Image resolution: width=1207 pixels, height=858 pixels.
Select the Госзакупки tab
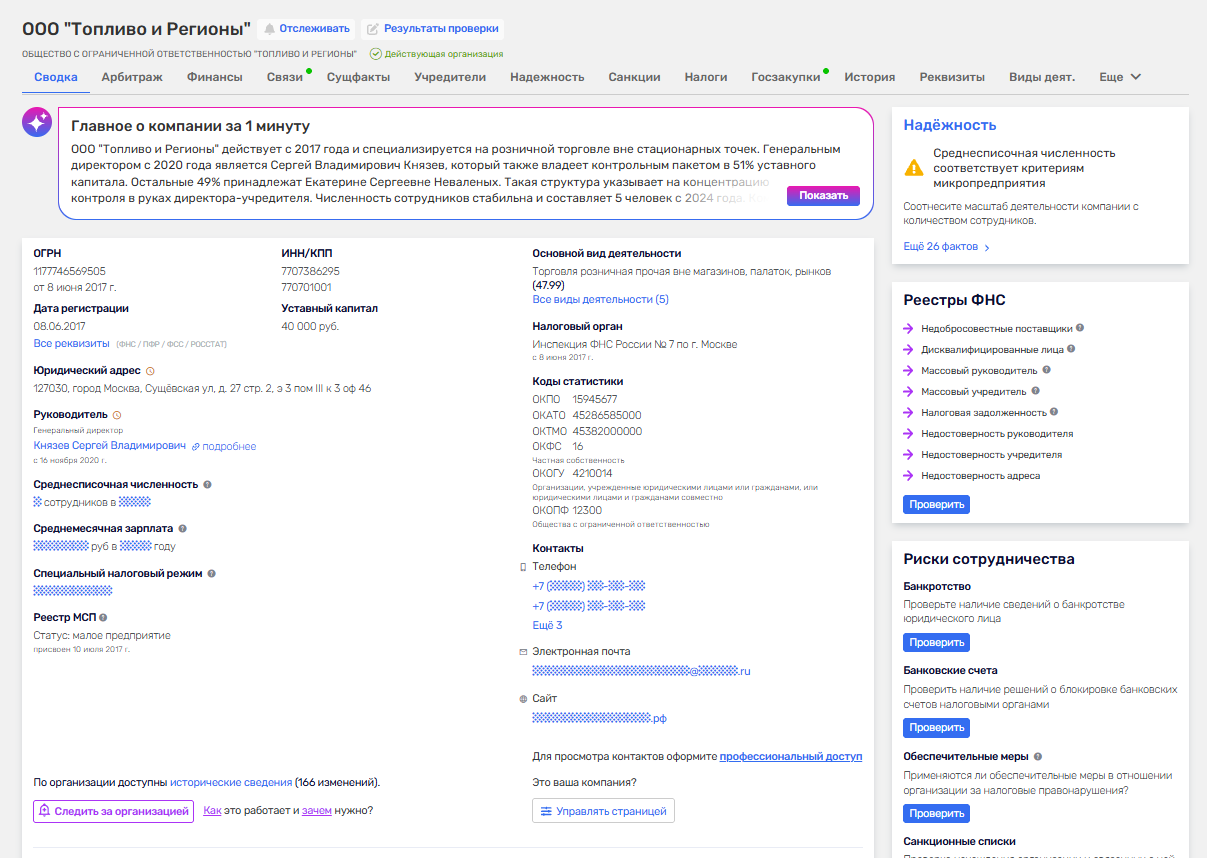(x=786, y=77)
